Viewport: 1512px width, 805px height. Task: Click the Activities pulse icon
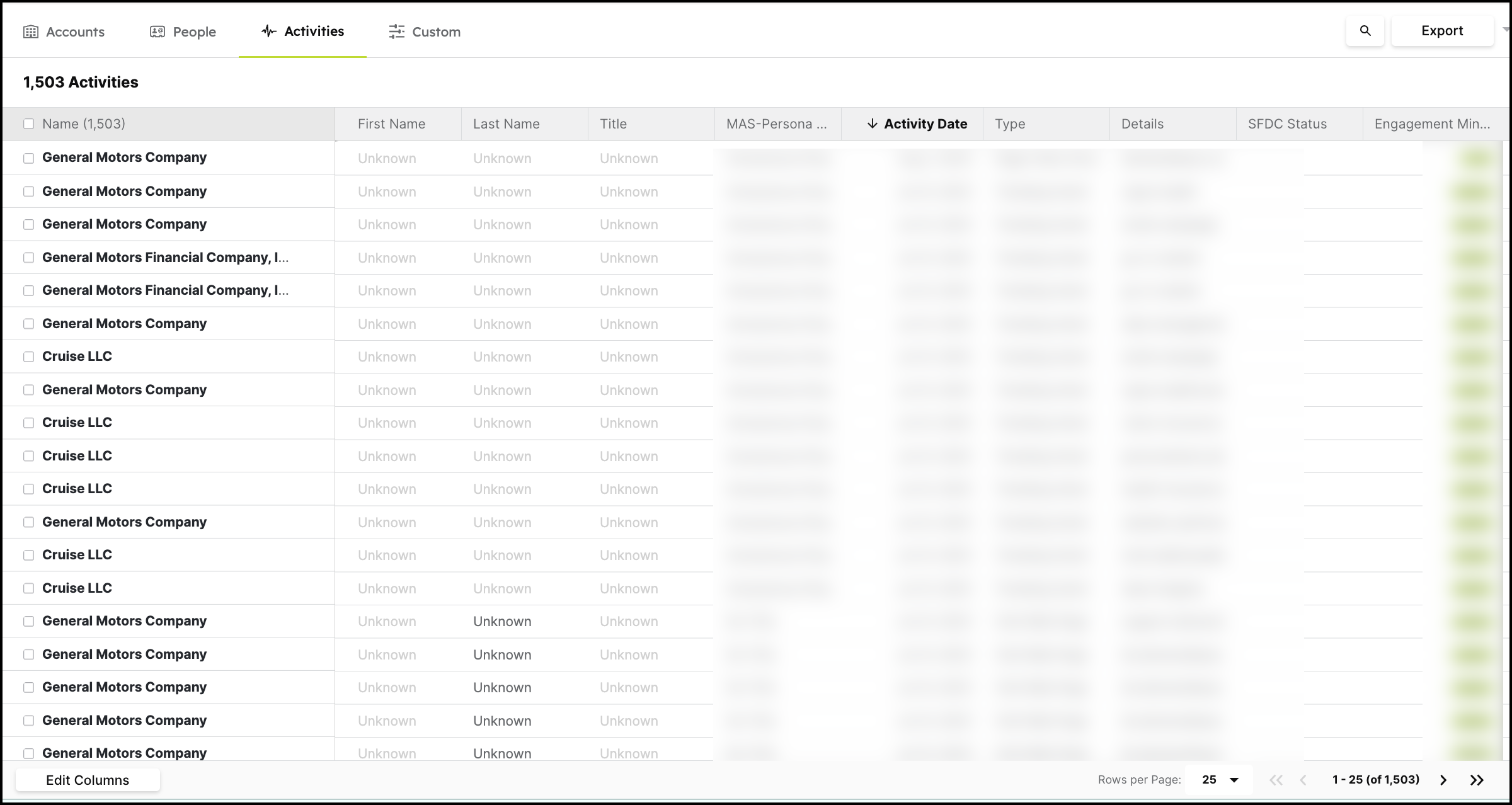tap(269, 31)
